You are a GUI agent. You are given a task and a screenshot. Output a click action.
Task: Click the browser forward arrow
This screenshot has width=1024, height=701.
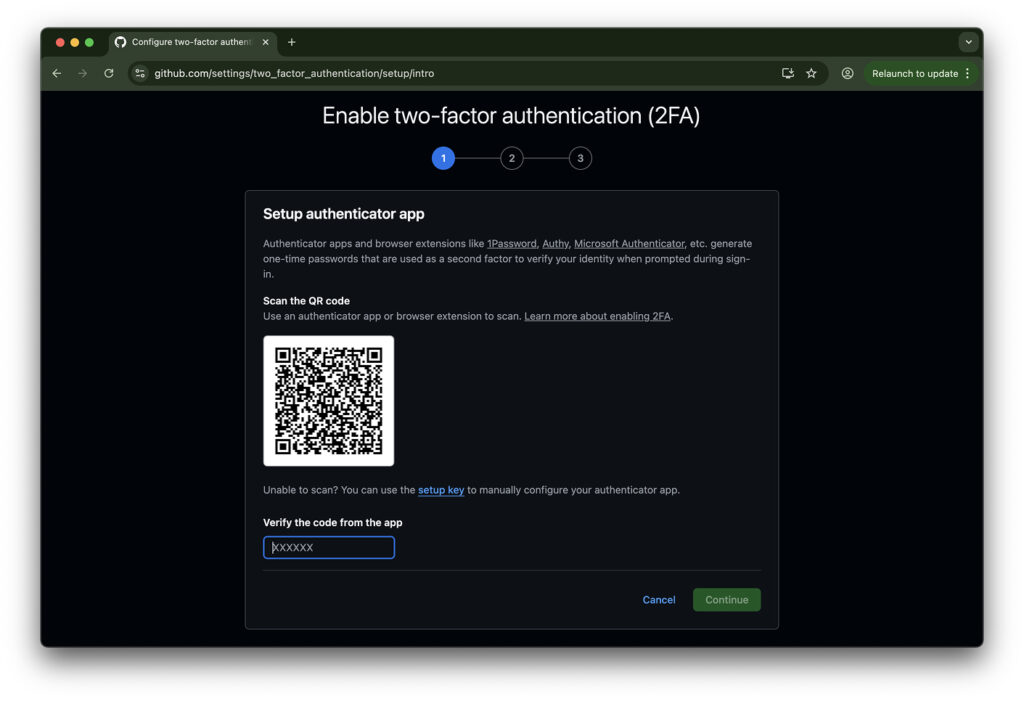[82, 73]
